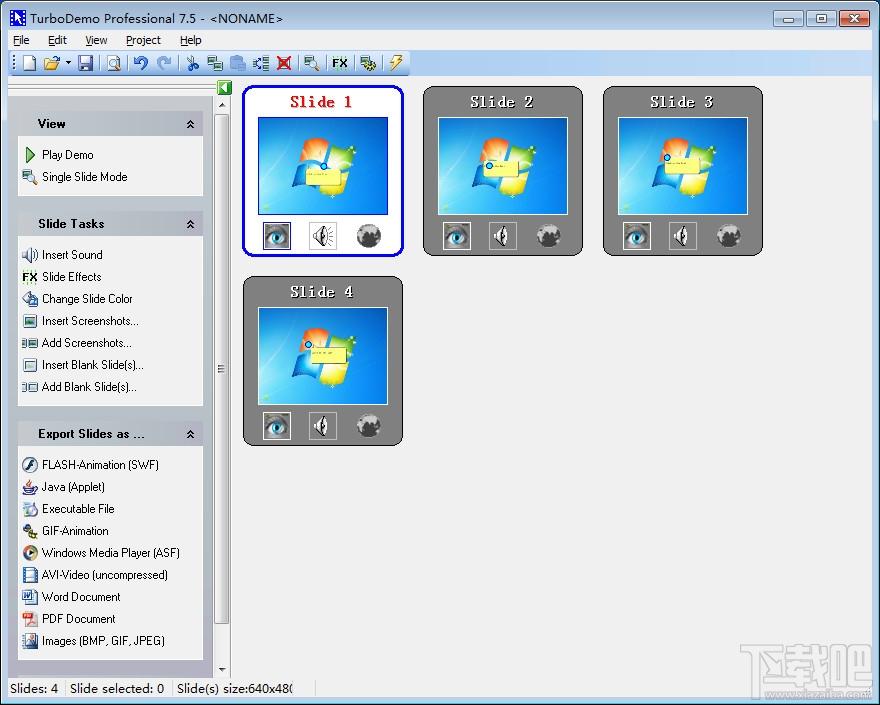Click the sidebar scroll up arrow
Image resolution: width=880 pixels, height=705 pixels.
(222, 105)
